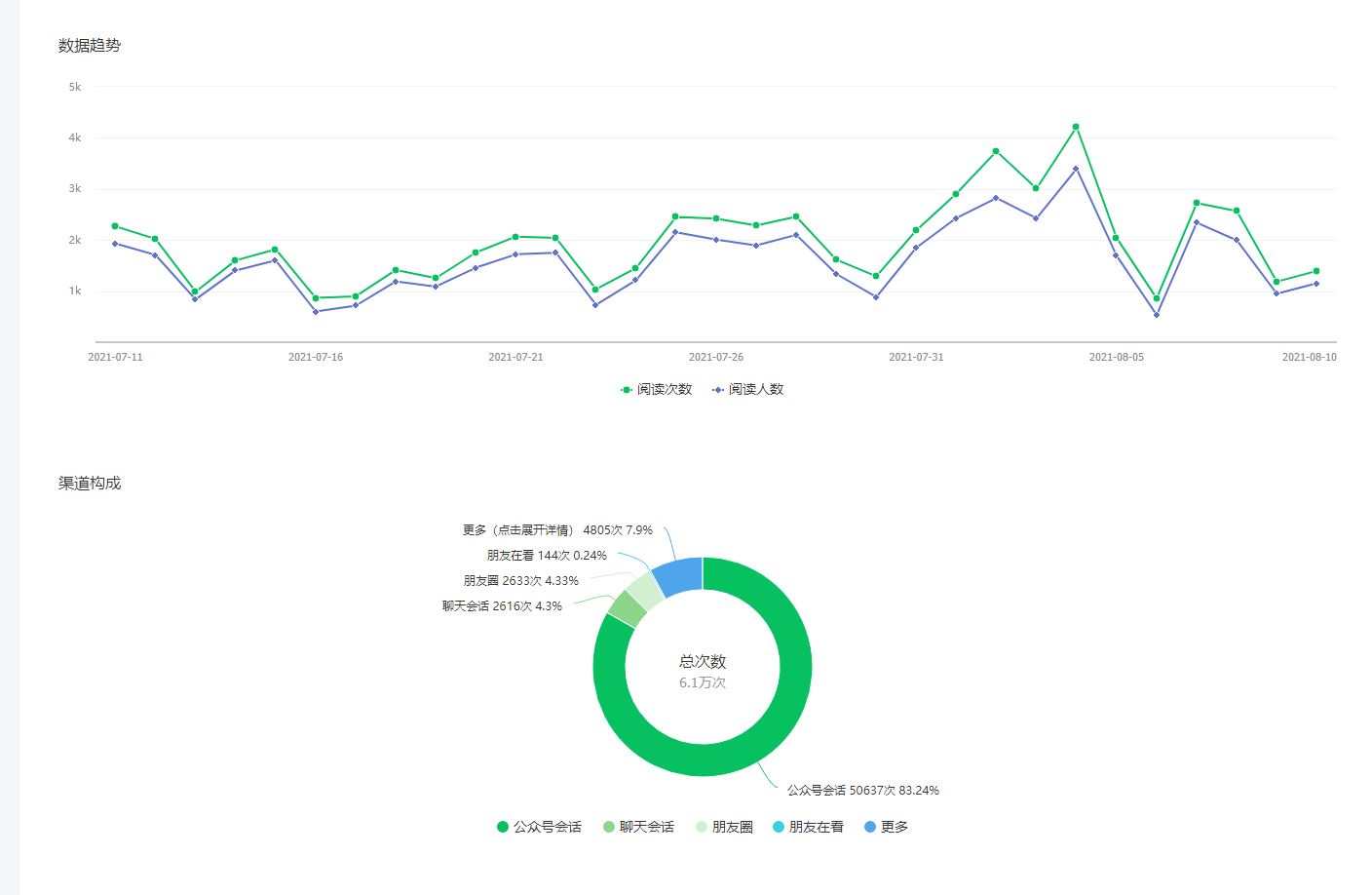Toggle 朋友在看 legend in donut chart
The image size is (1372, 895).
[808, 827]
